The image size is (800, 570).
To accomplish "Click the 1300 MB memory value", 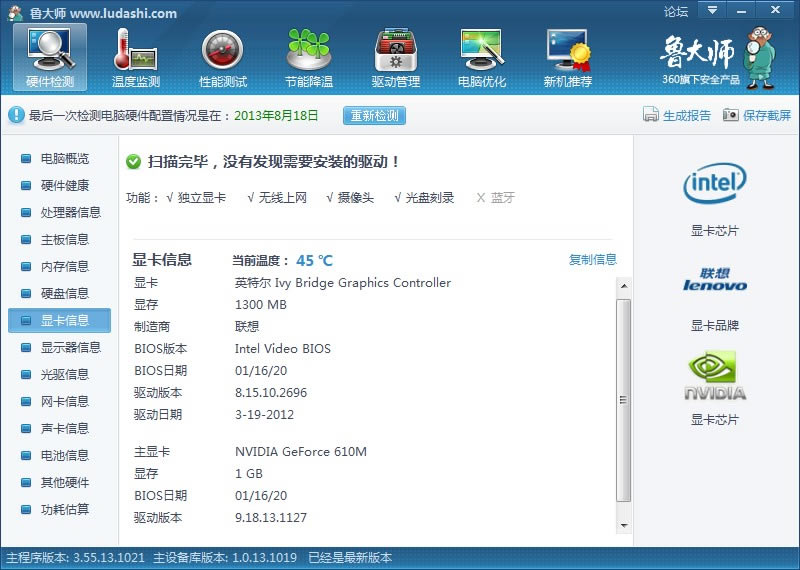I will coord(261,305).
